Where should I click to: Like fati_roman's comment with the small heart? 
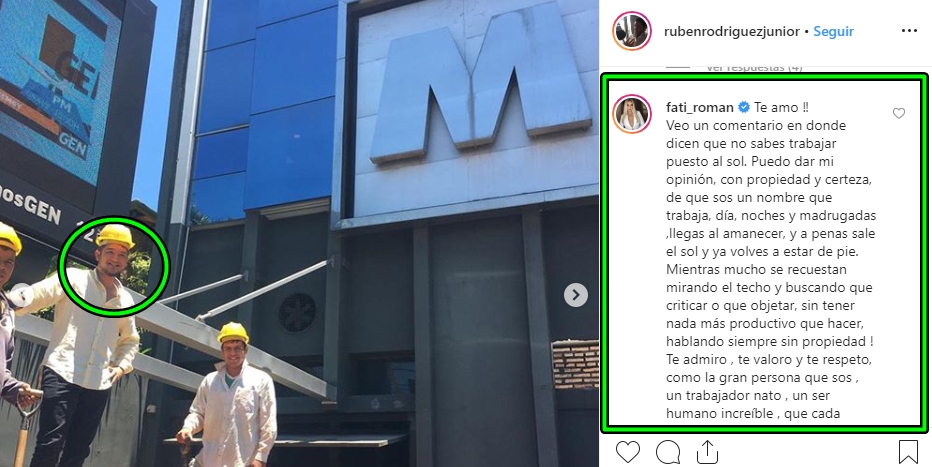point(899,113)
